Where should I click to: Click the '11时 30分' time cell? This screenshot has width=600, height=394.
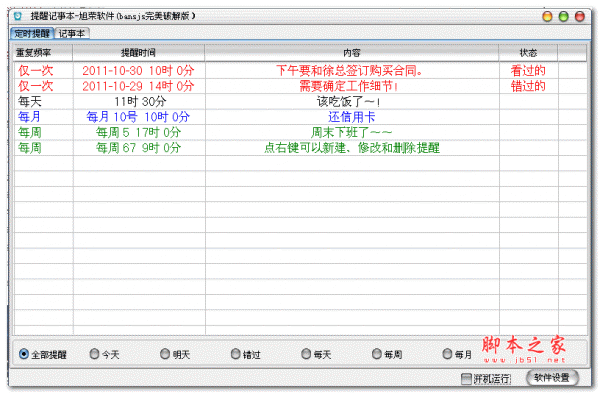(140, 102)
